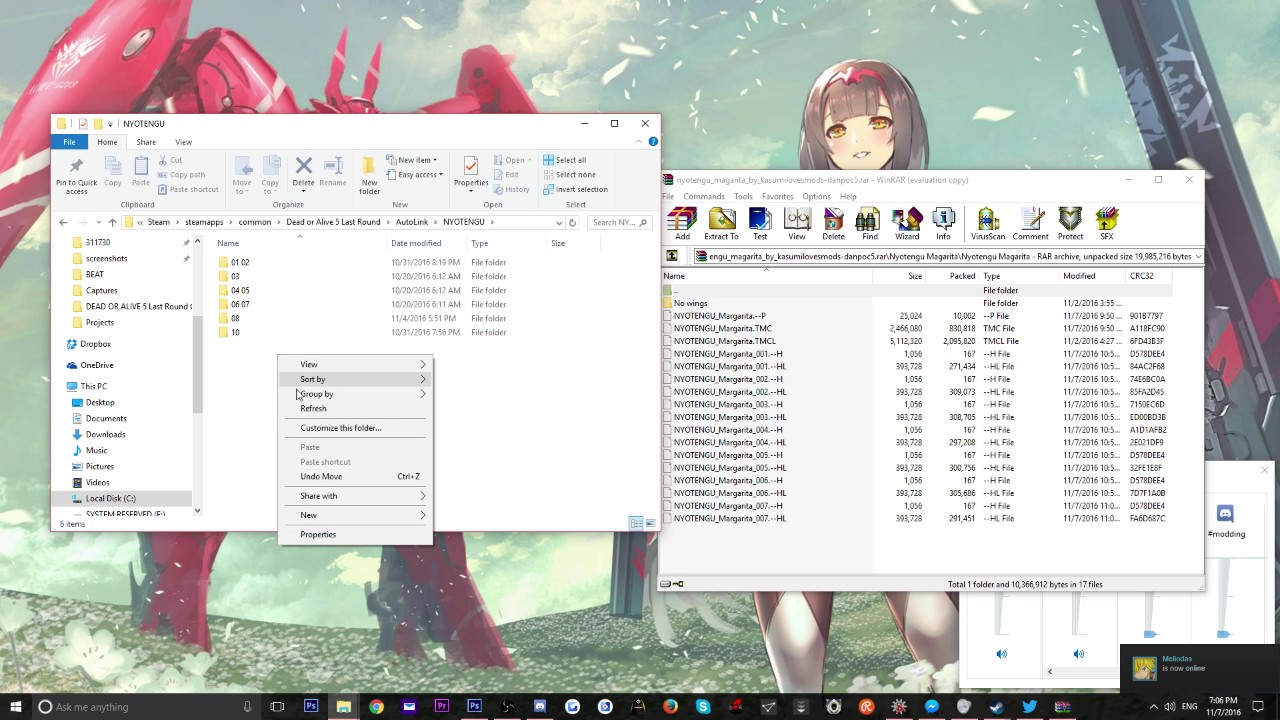Open WinRAR Find tool
This screenshot has width=1280, height=720.
[x=869, y=224]
